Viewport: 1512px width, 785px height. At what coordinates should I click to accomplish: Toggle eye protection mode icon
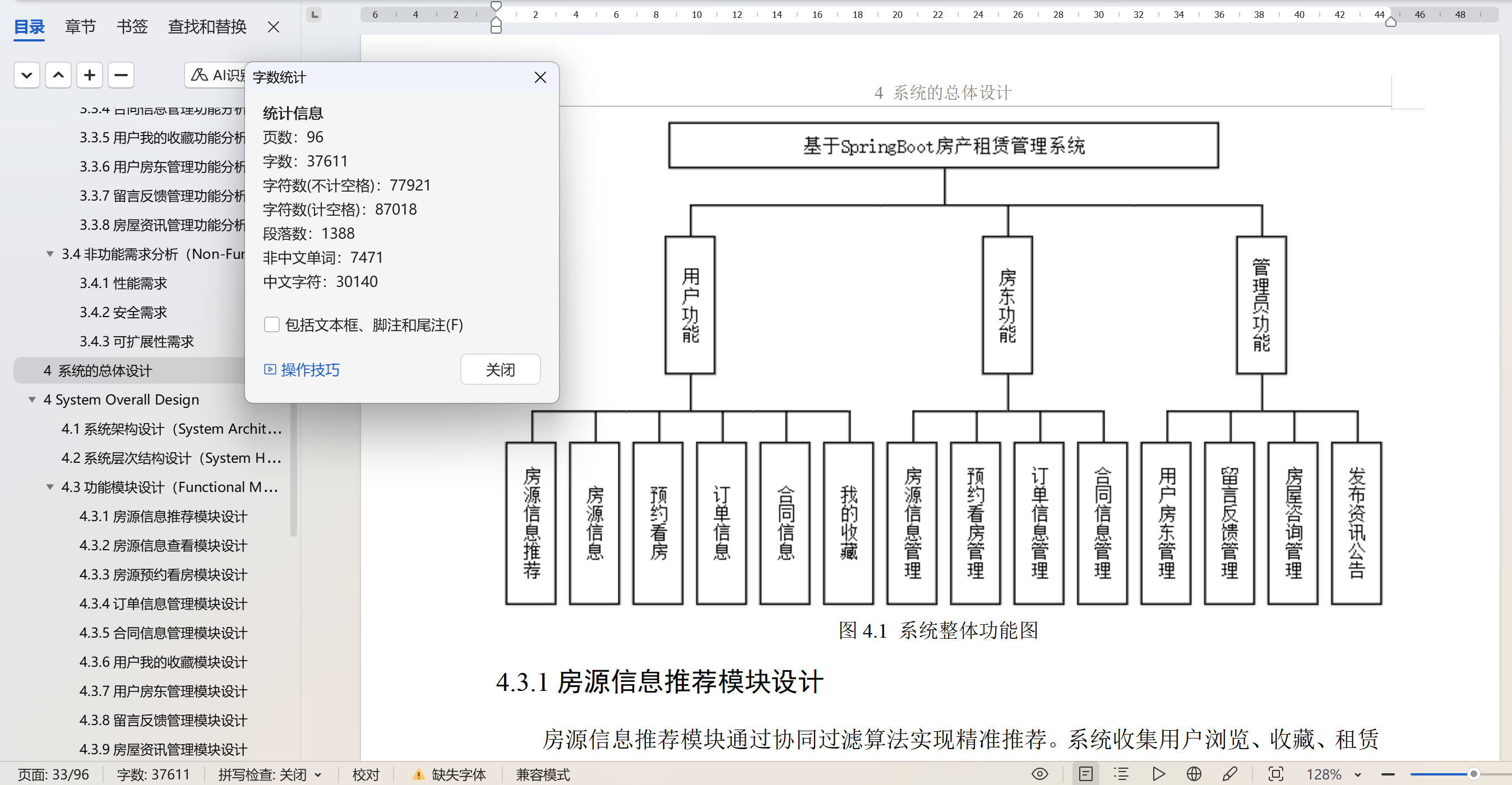coord(1039,774)
